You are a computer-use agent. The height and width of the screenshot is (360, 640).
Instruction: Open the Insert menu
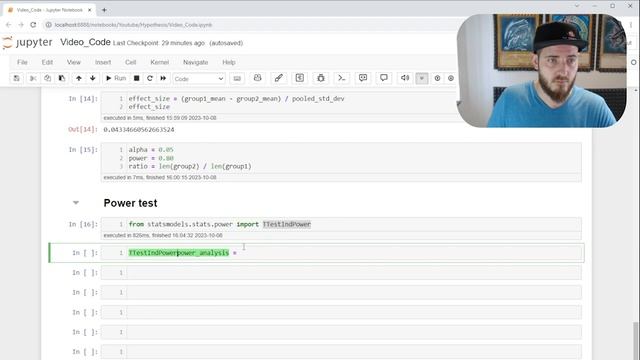click(x=103, y=62)
